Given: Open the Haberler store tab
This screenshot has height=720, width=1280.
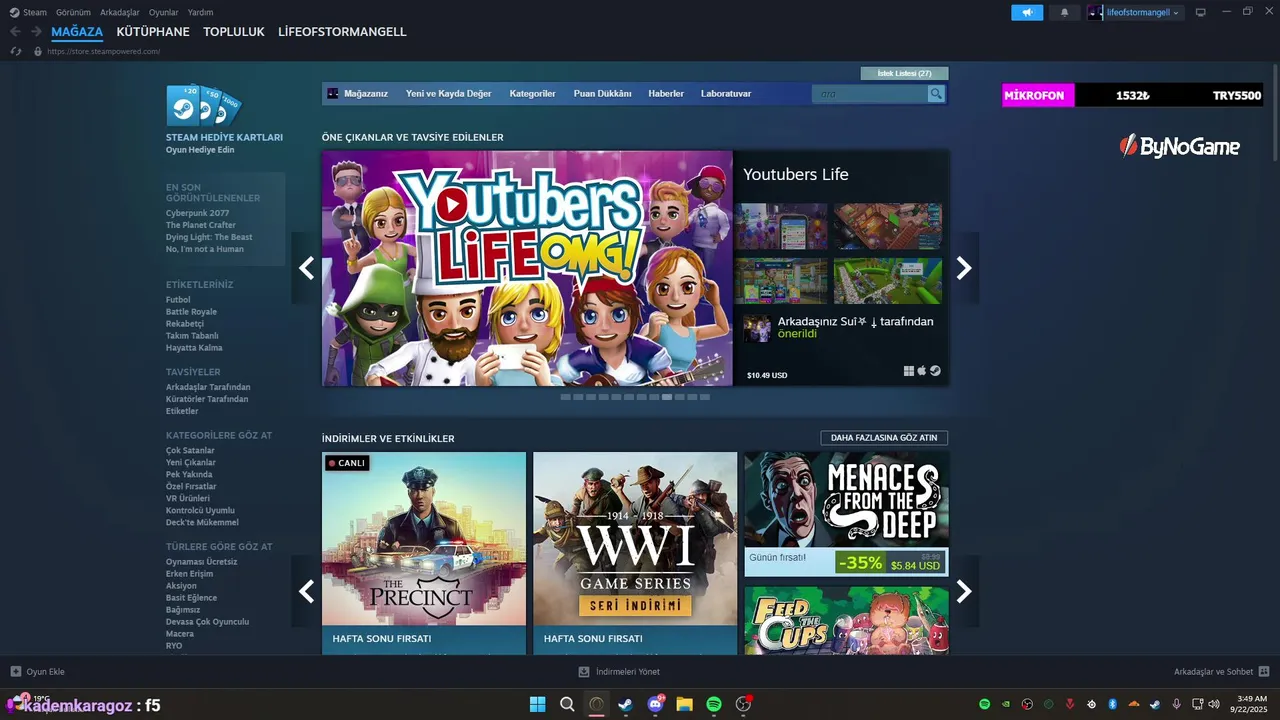Looking at the screenshot, I should coord(666,94).
